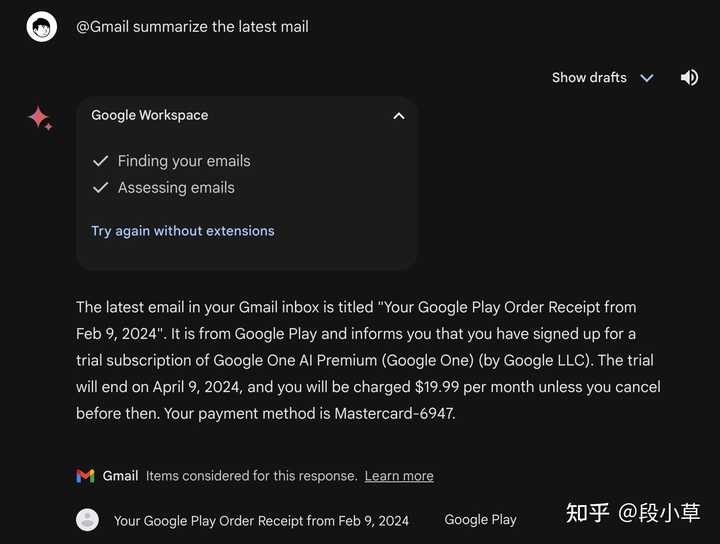Screen dimensions: 720x544
Task: Click the Gemini sparkle icon
Action: [40, 118]
